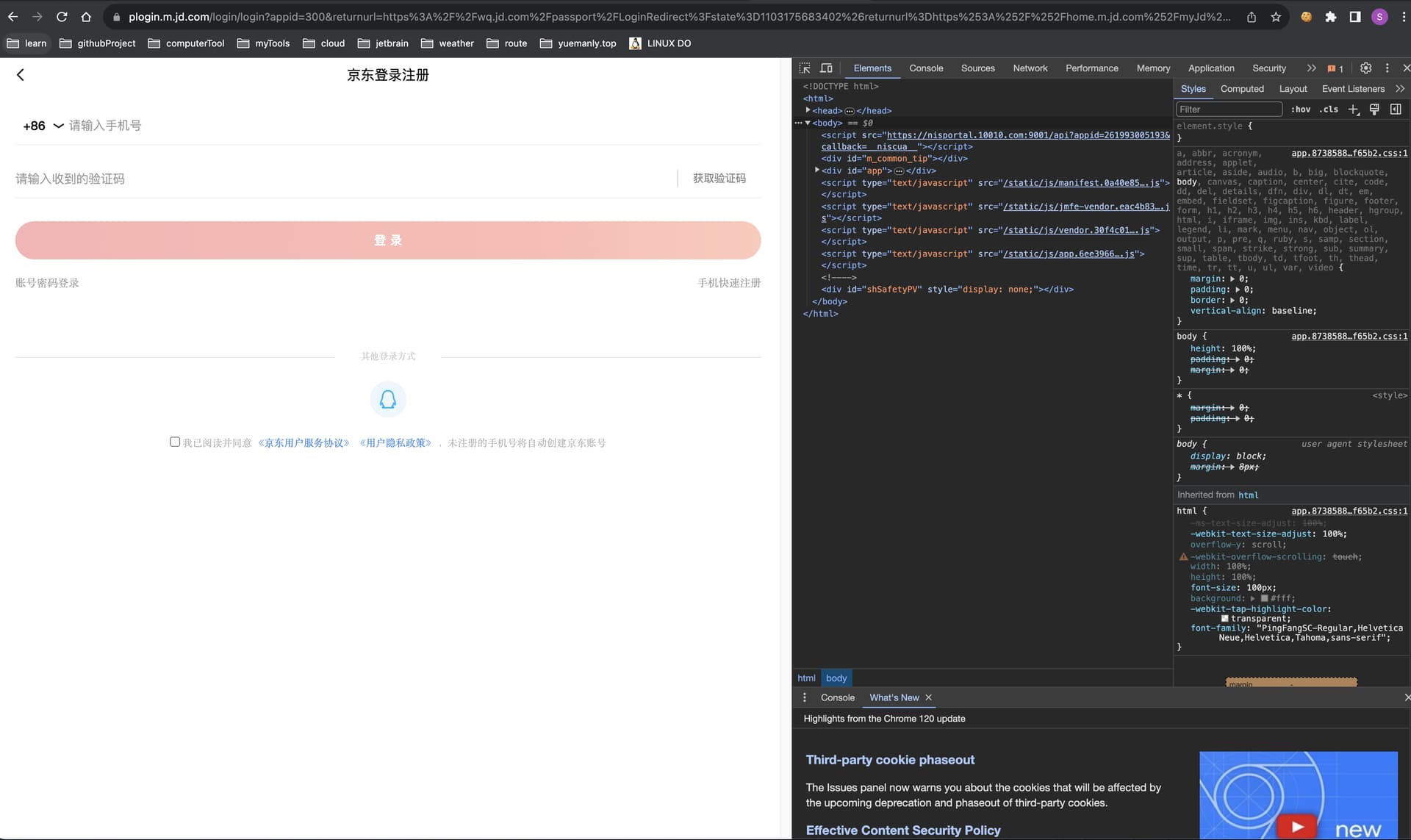Open the 用户隐私政策 link
1411x840 pixels.
395,442
